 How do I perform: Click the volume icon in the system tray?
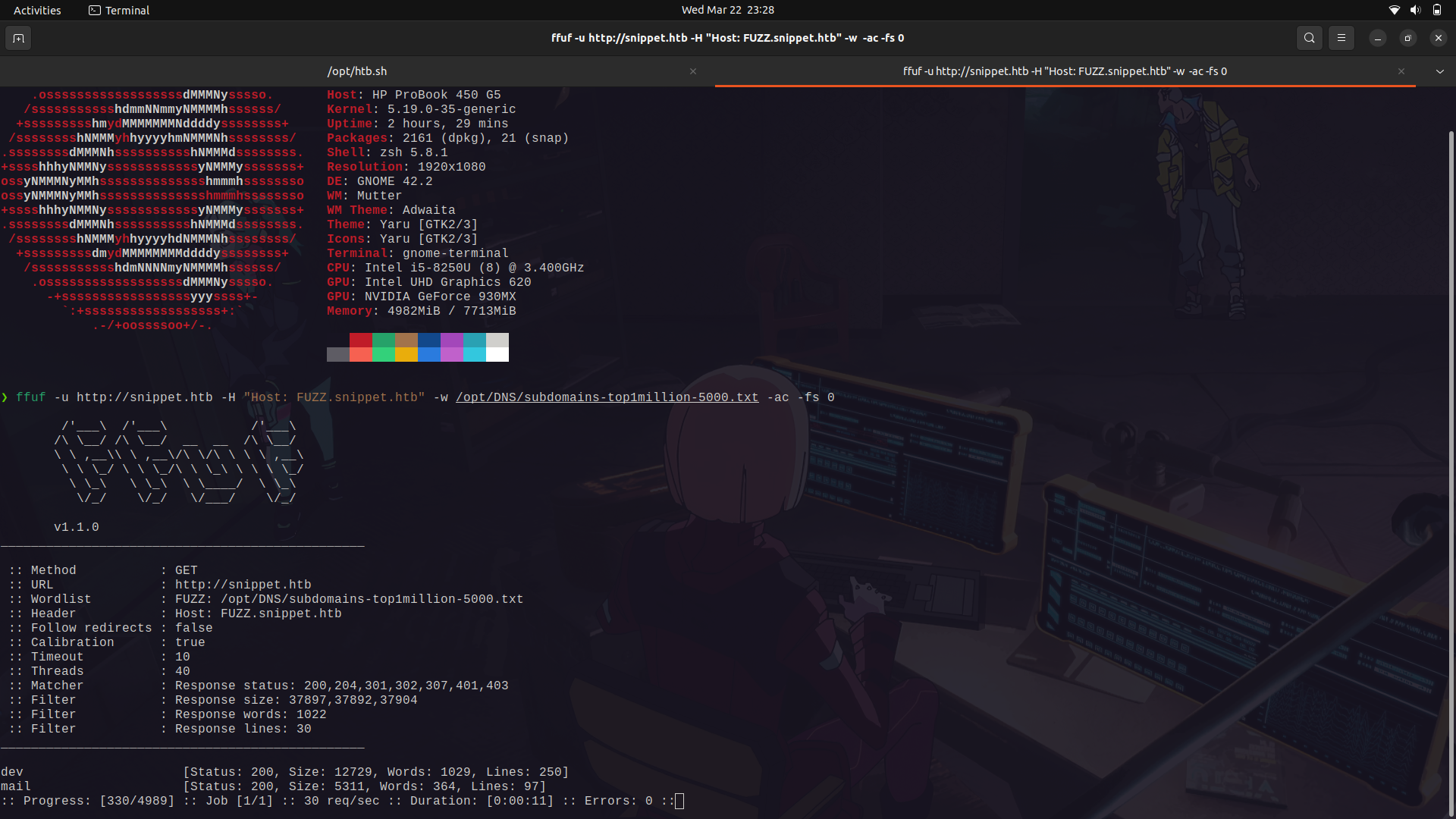pyautogui.click(x=1415, y=10)
